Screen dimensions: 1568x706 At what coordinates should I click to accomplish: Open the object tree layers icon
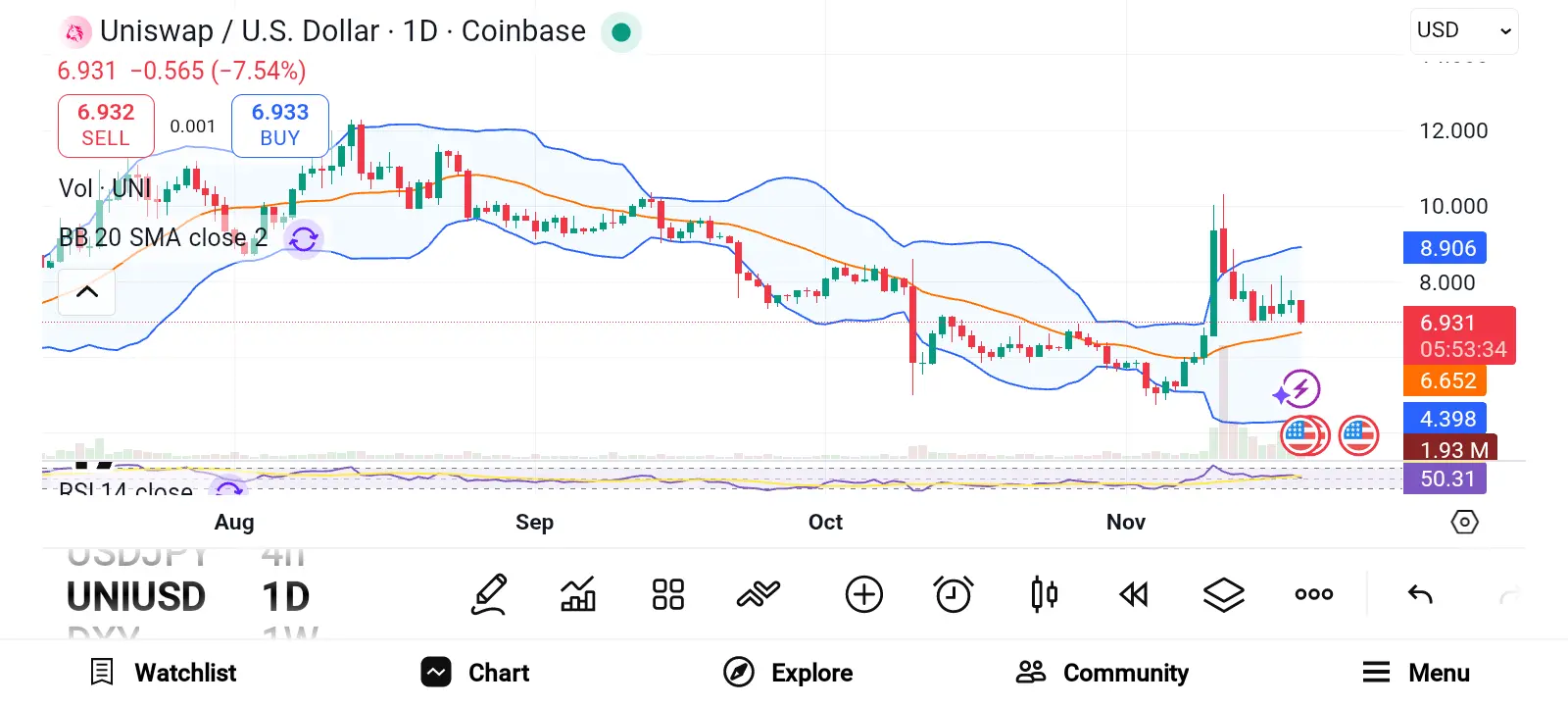pos(1224,594)
